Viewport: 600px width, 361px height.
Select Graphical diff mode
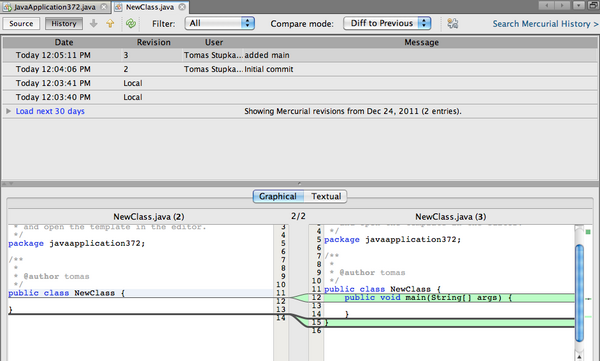(x=278, y=196)
